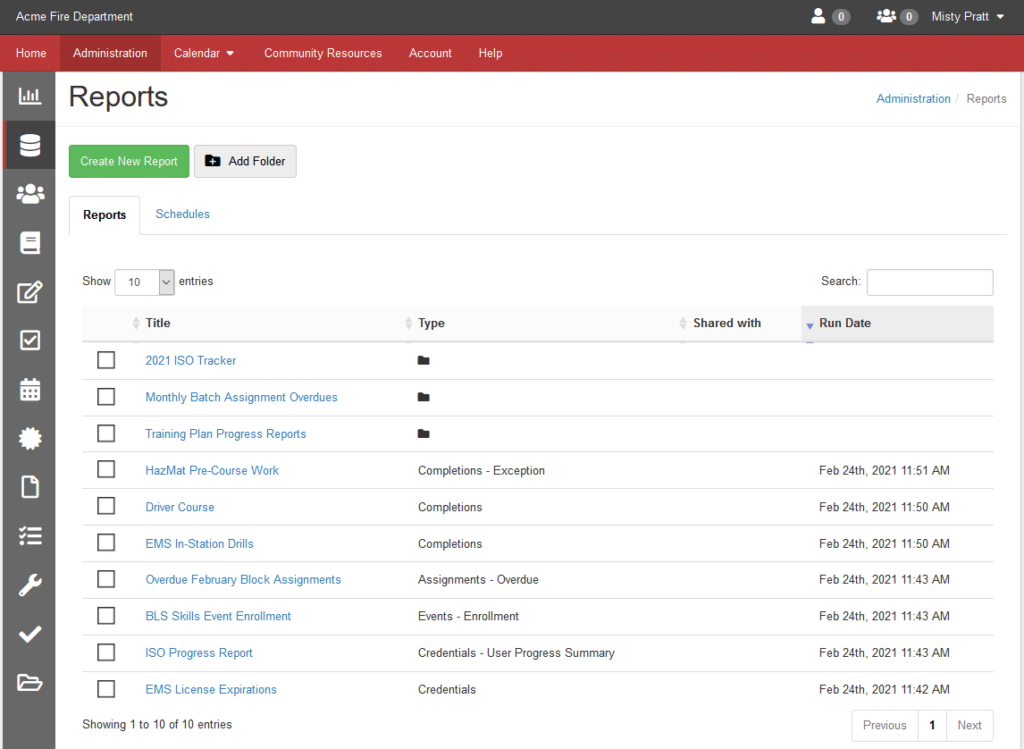1024x749 pixels.
Task: Select the Driver Course row checkbox
Action: pos(106,507)
